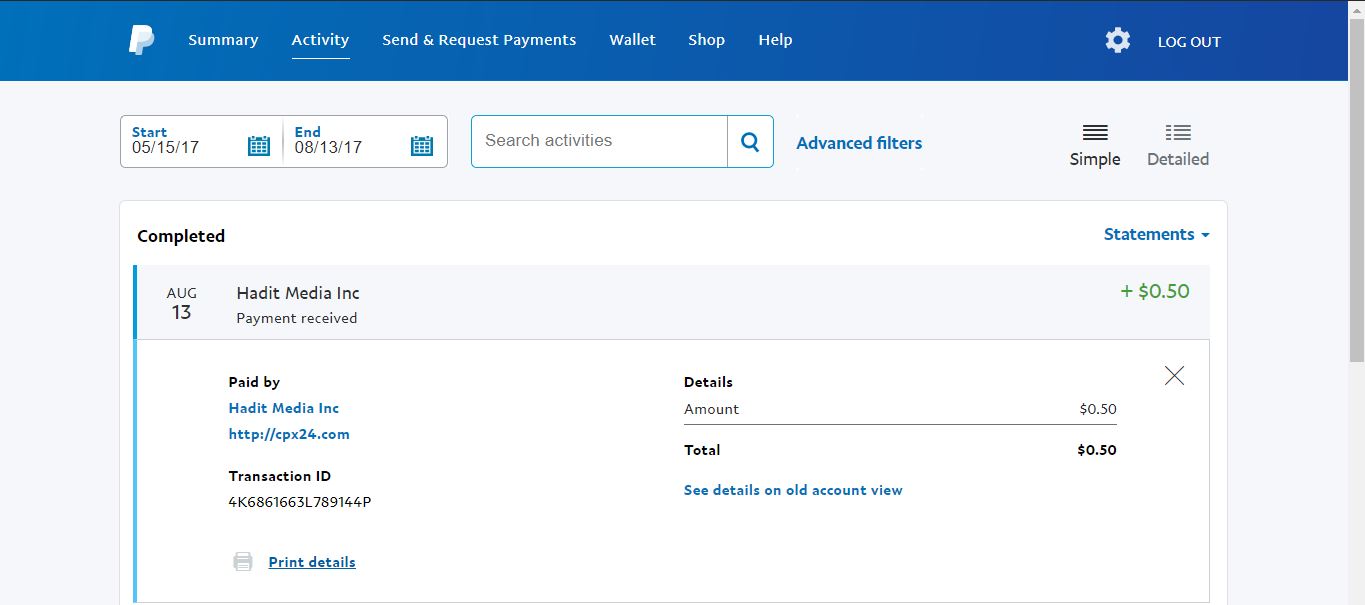Click See details on old account view
The height and width of the screenshot is (605, 1365).
pyautogui.click(x=793, y=490)
